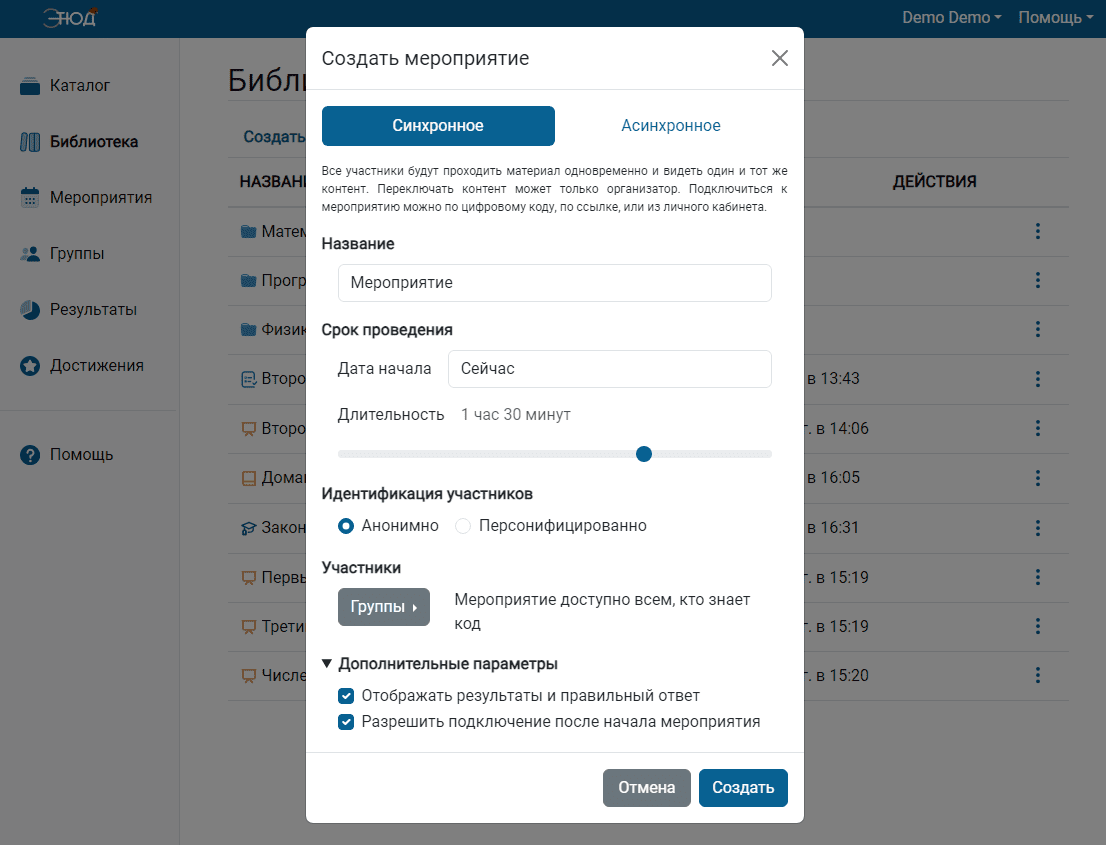
Task: Open the Demo Demo user menu
Action: coord(952,18)
